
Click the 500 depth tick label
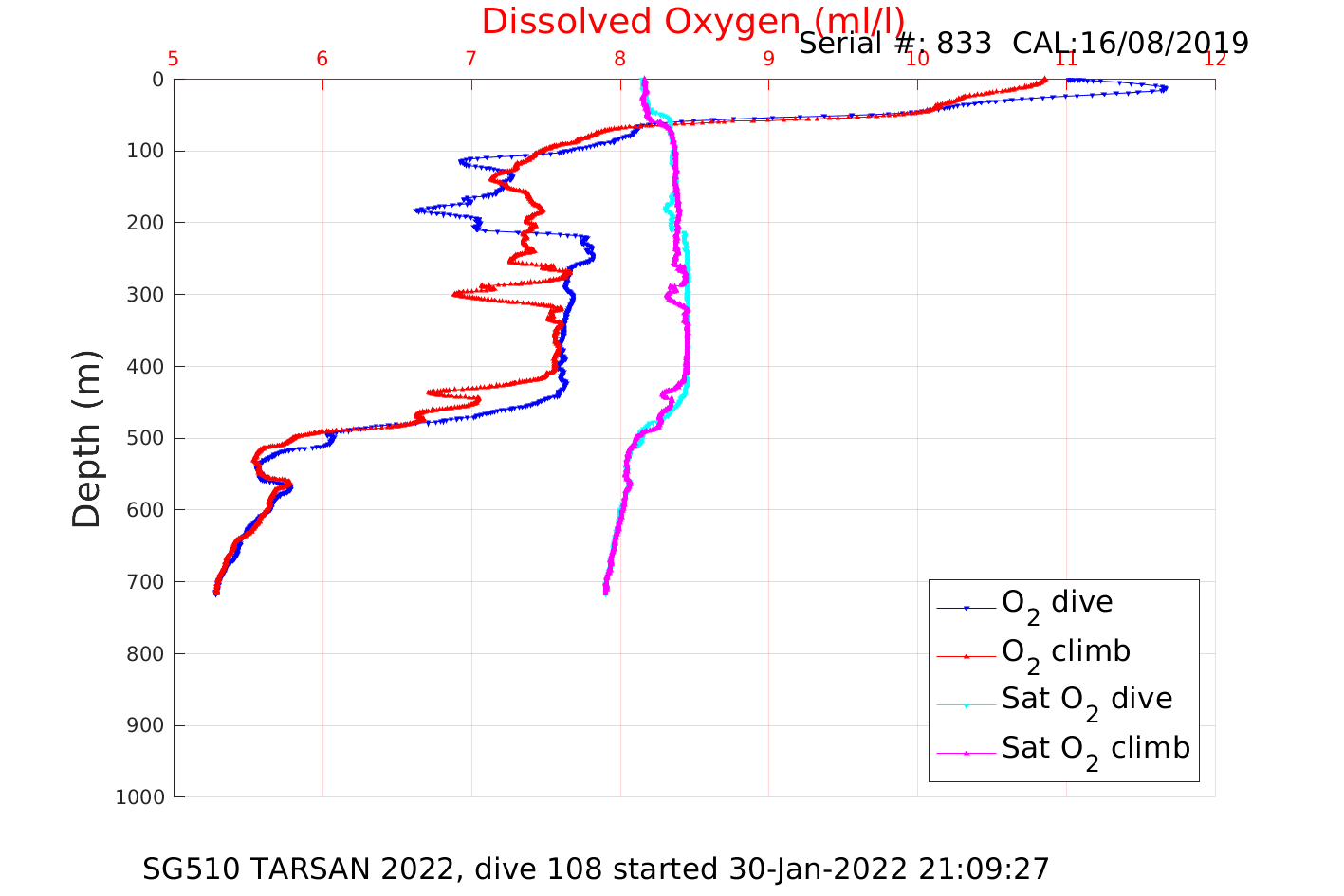tap(144, 438)
